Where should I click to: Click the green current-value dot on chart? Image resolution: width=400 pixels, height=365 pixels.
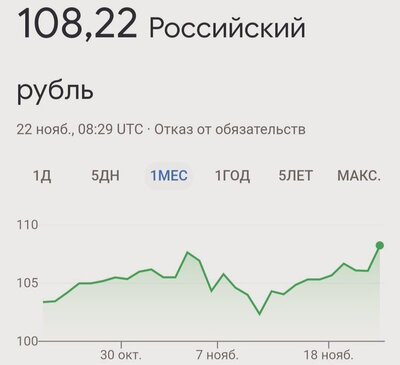tap(380, 246)
